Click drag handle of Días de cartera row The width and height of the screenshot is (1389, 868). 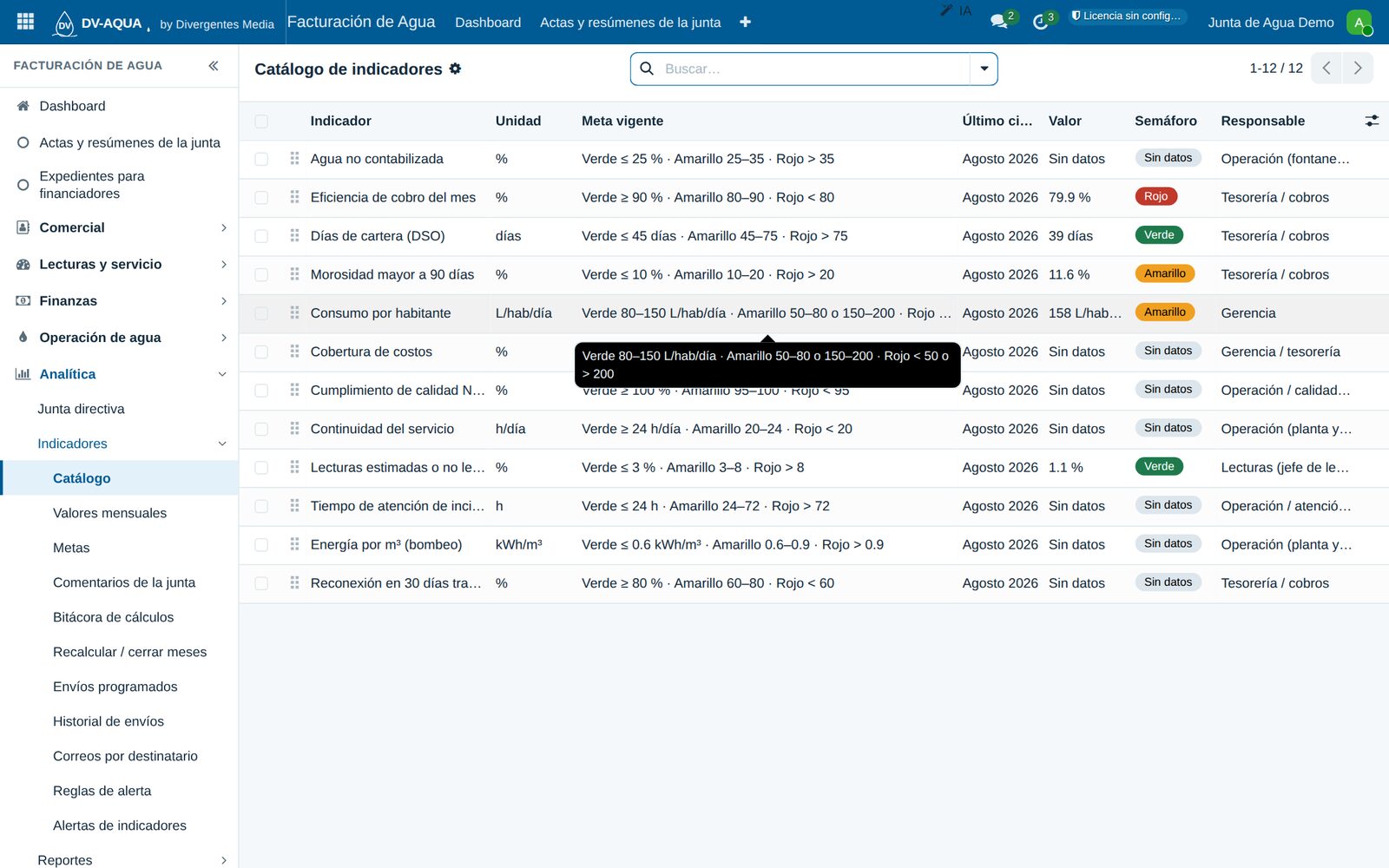[x=294, y=236]
